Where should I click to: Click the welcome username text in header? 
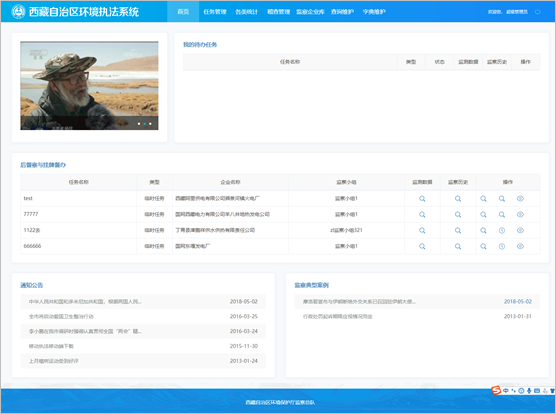pyautogui.click(x=508, y=12)
